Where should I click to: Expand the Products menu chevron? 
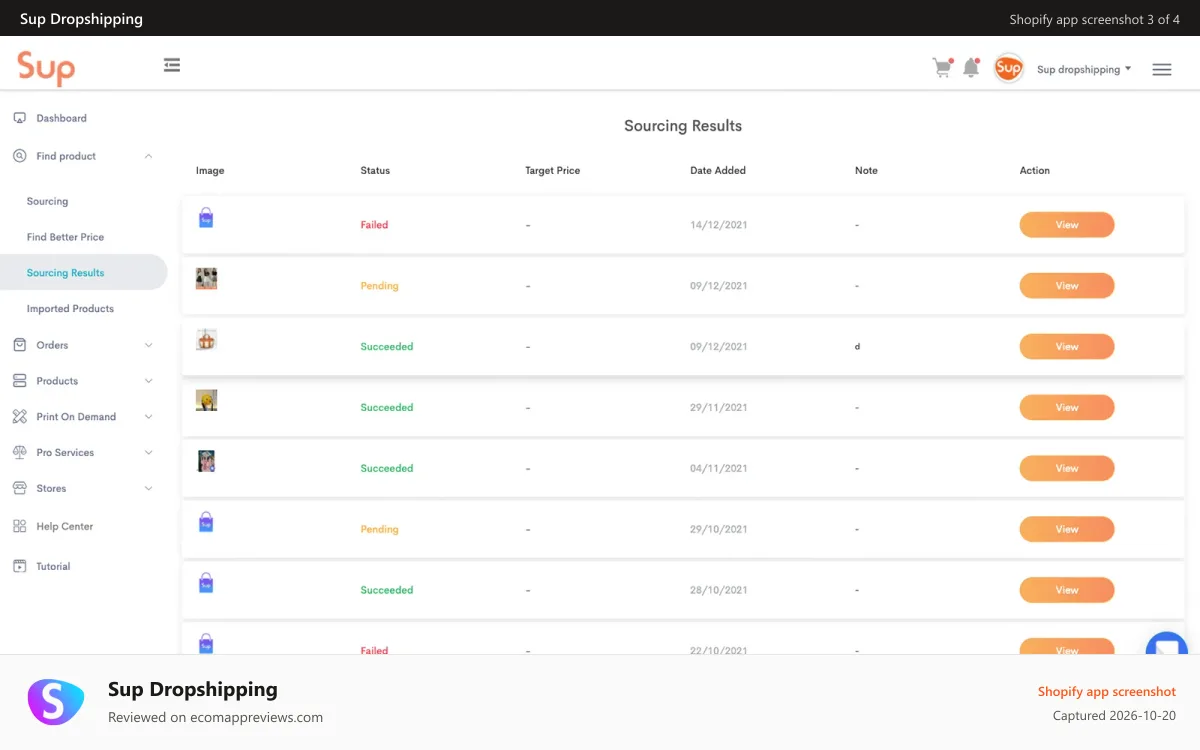[x=148, y=381]
